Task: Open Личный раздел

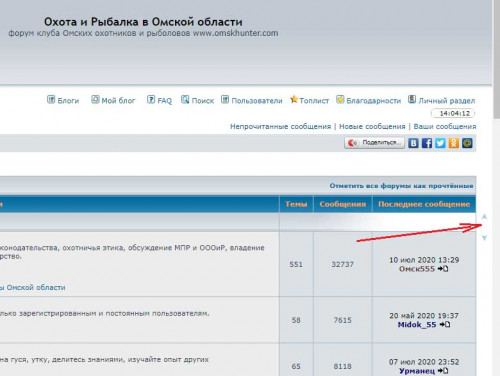Action: coord(442,100)
